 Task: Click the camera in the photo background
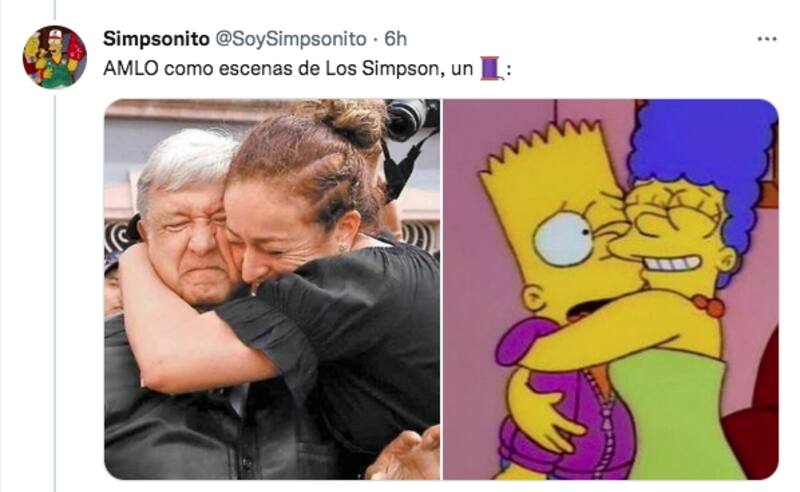pyautogui.click(x=411, y=120)
